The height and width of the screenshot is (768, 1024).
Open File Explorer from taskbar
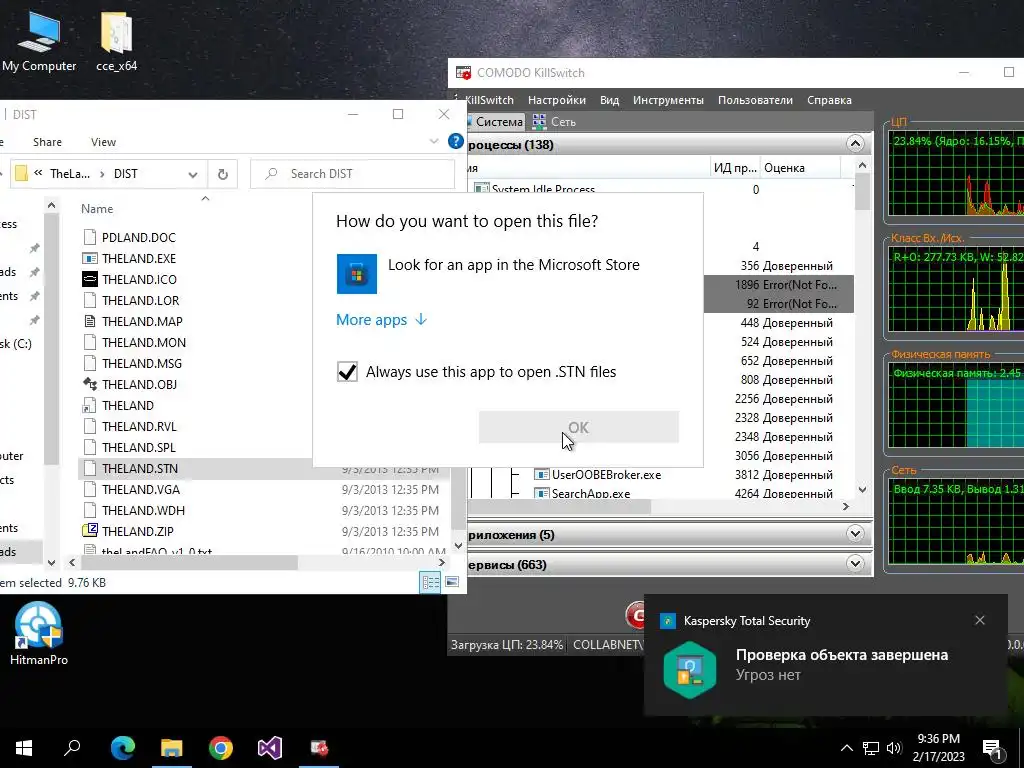(171, 748)
